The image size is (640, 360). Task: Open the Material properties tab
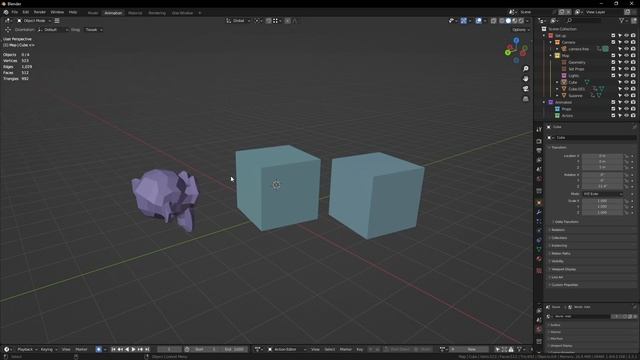pyautogui.click(x=539, y=259)
